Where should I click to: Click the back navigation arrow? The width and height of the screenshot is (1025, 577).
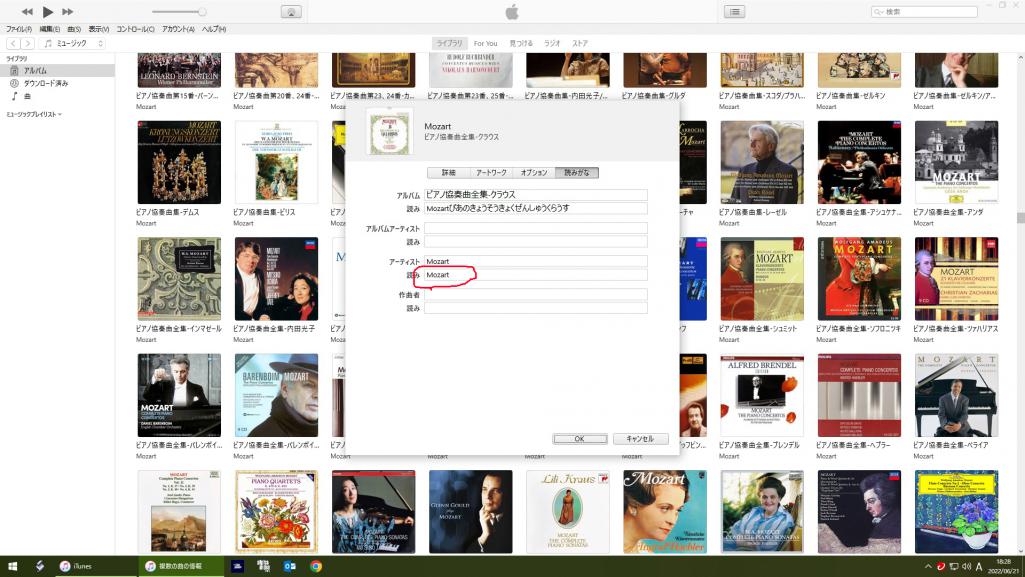pyautogui.click(x=13, y=44)
